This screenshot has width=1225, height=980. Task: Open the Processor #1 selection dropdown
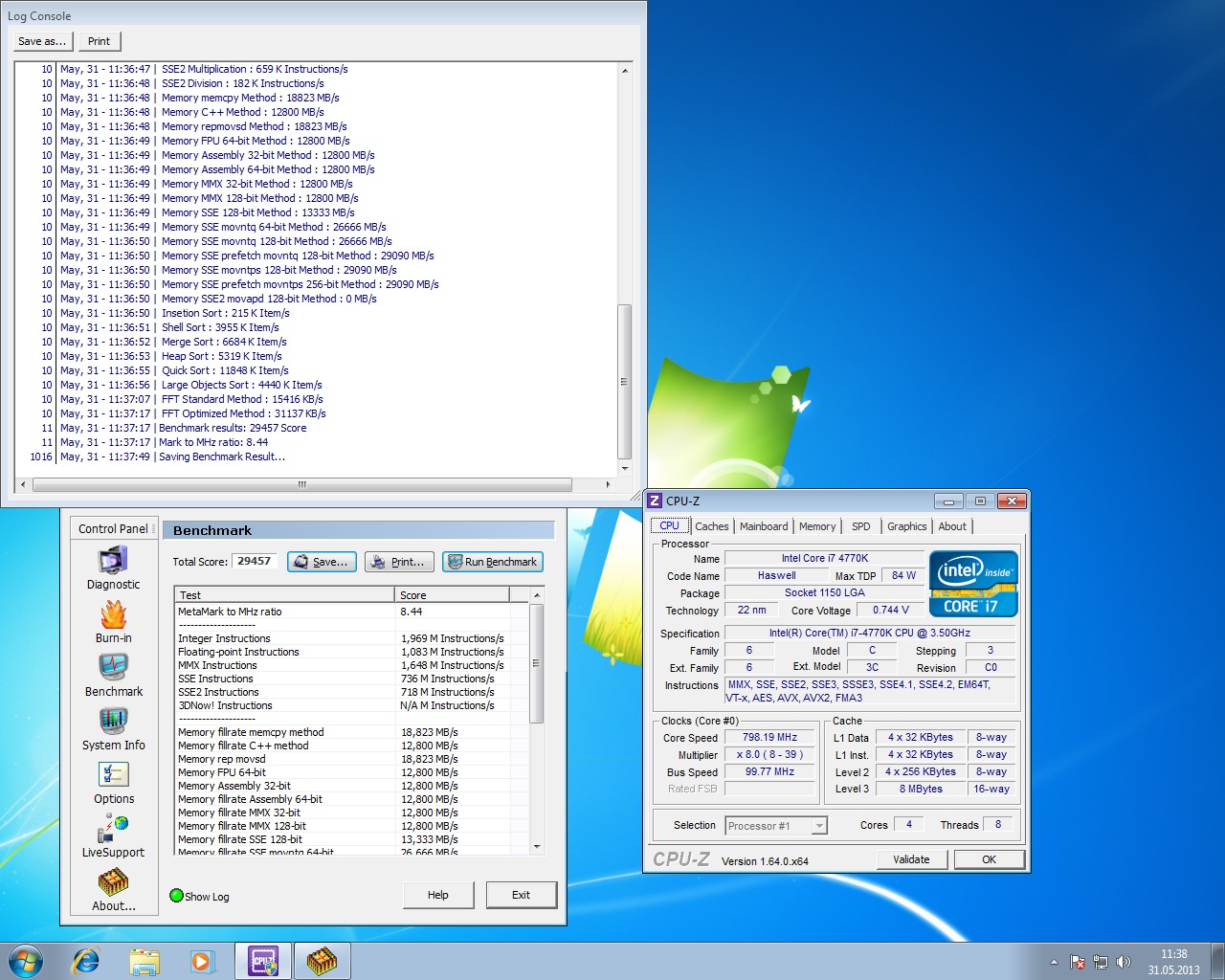(x=775, y=825)
